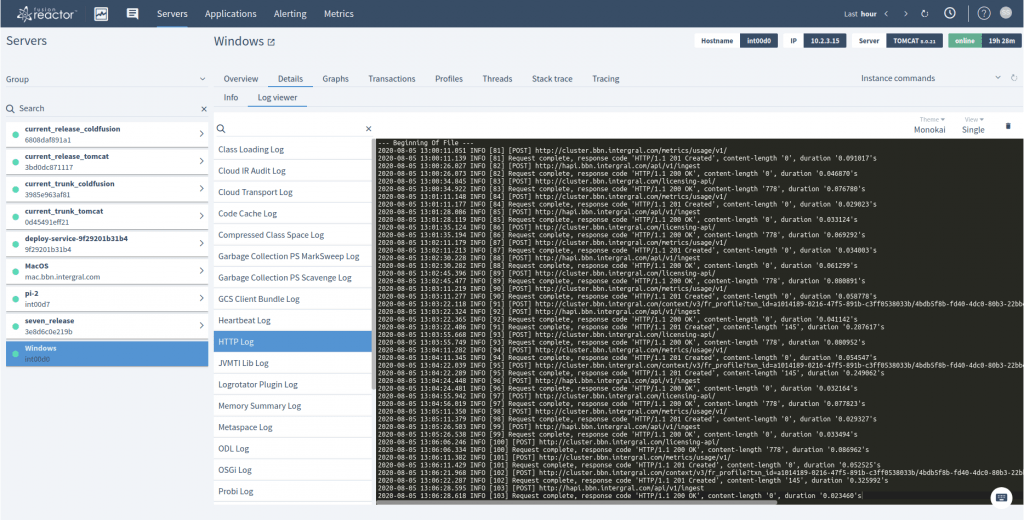
Task: Open the Instance commands dropdown
Action: tap(931, 78)
